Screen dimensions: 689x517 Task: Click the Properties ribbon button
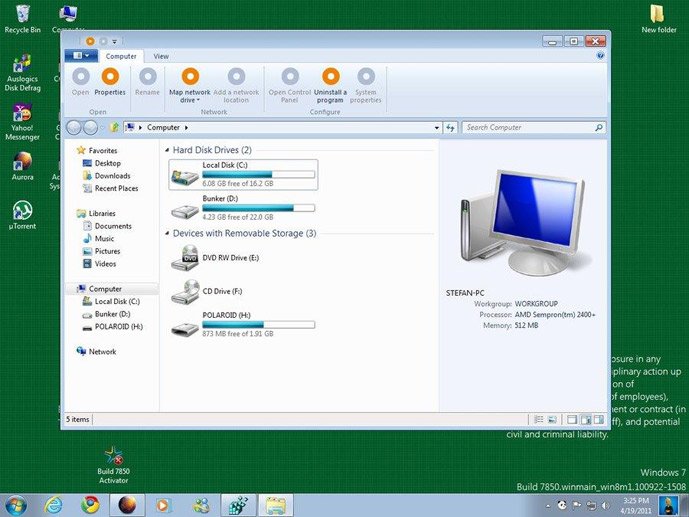point(110,82)
